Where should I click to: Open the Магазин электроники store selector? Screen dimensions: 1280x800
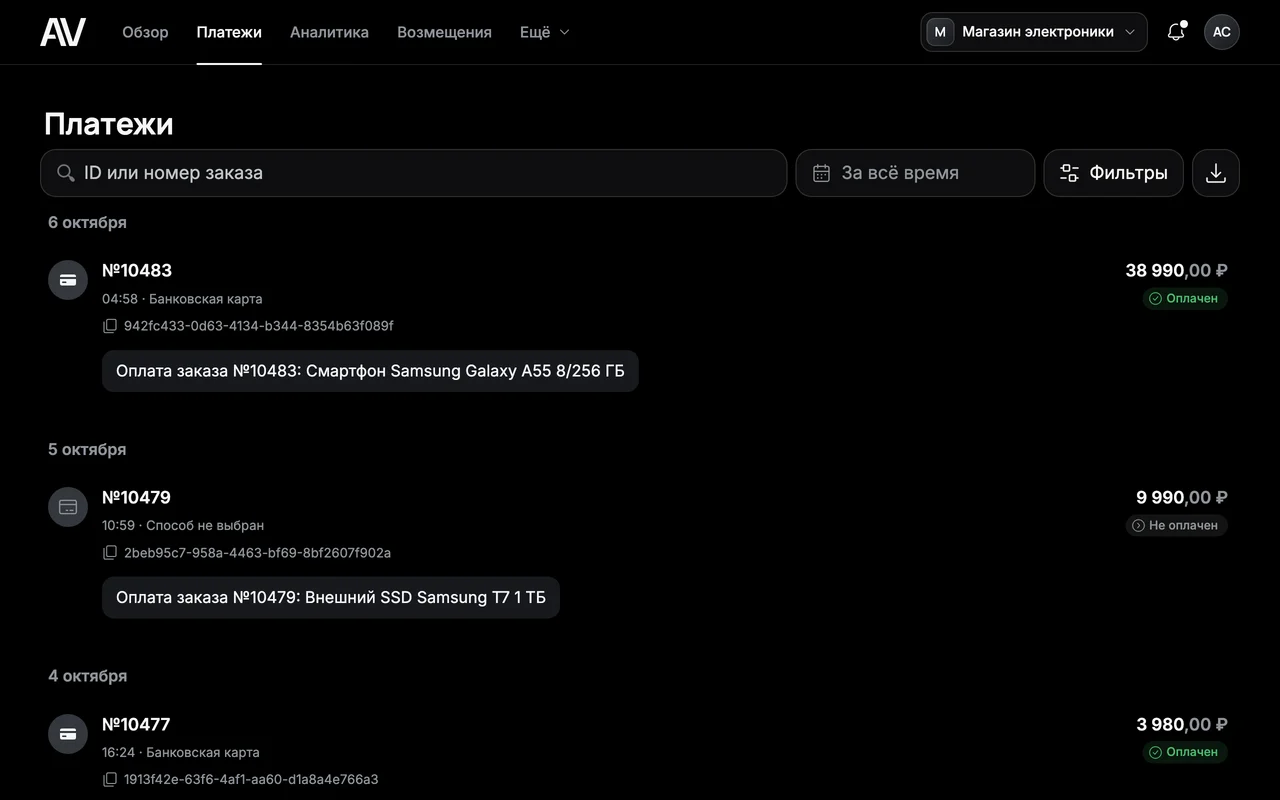tap(1034, 32)
